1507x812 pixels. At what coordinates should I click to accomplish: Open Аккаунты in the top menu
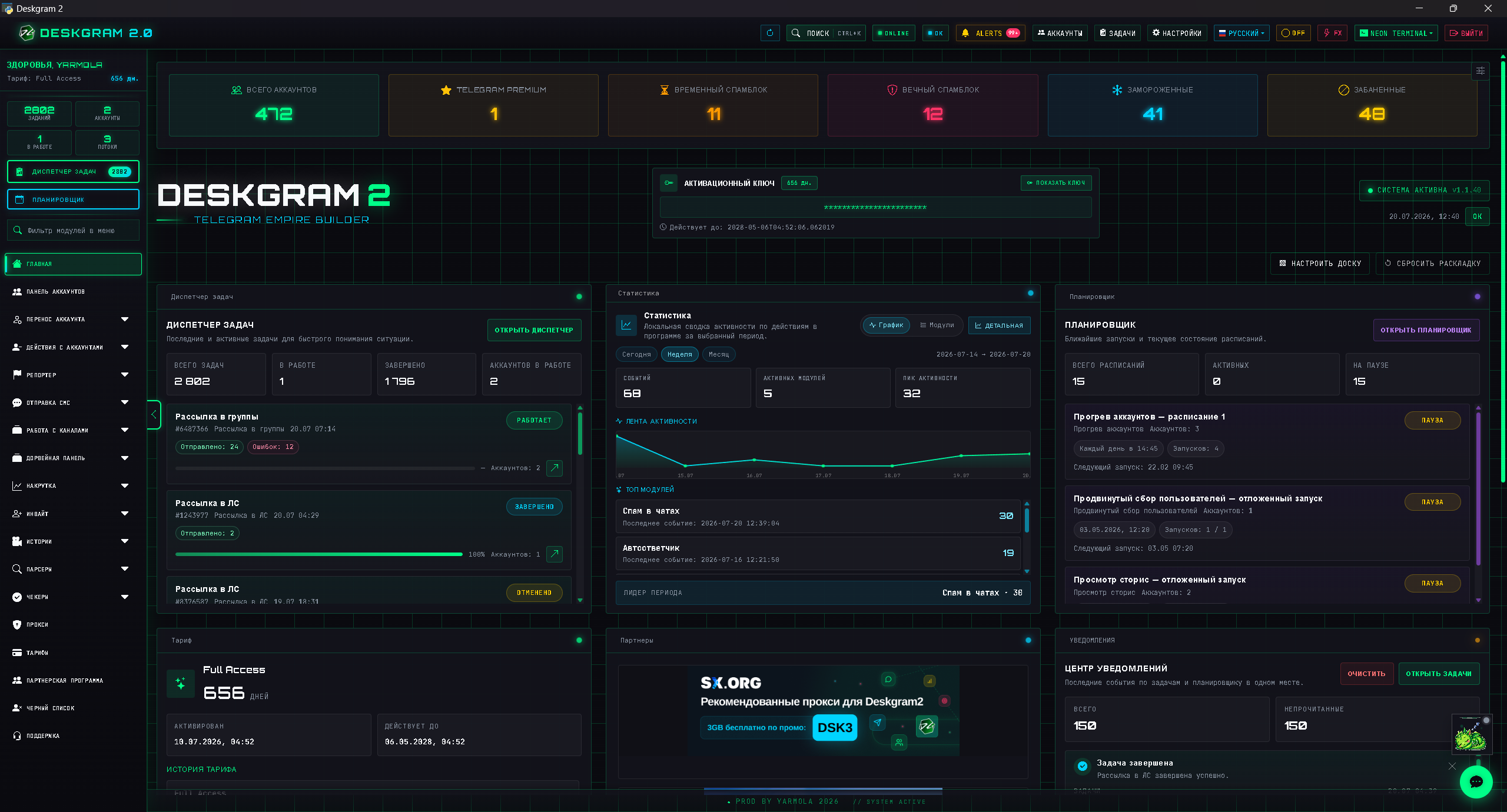point(1060,33)
